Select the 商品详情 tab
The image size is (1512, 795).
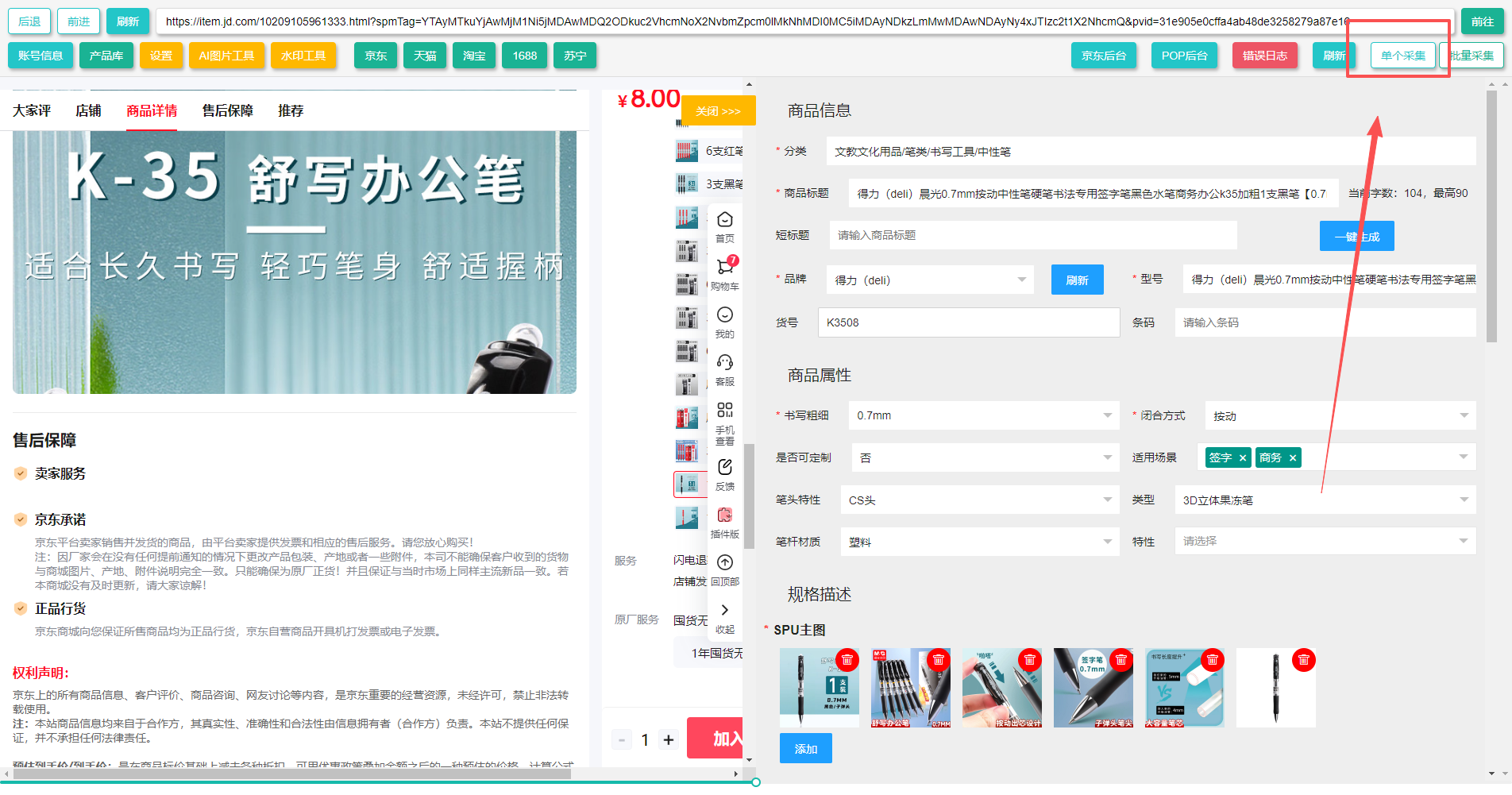[x=152, y=110]
